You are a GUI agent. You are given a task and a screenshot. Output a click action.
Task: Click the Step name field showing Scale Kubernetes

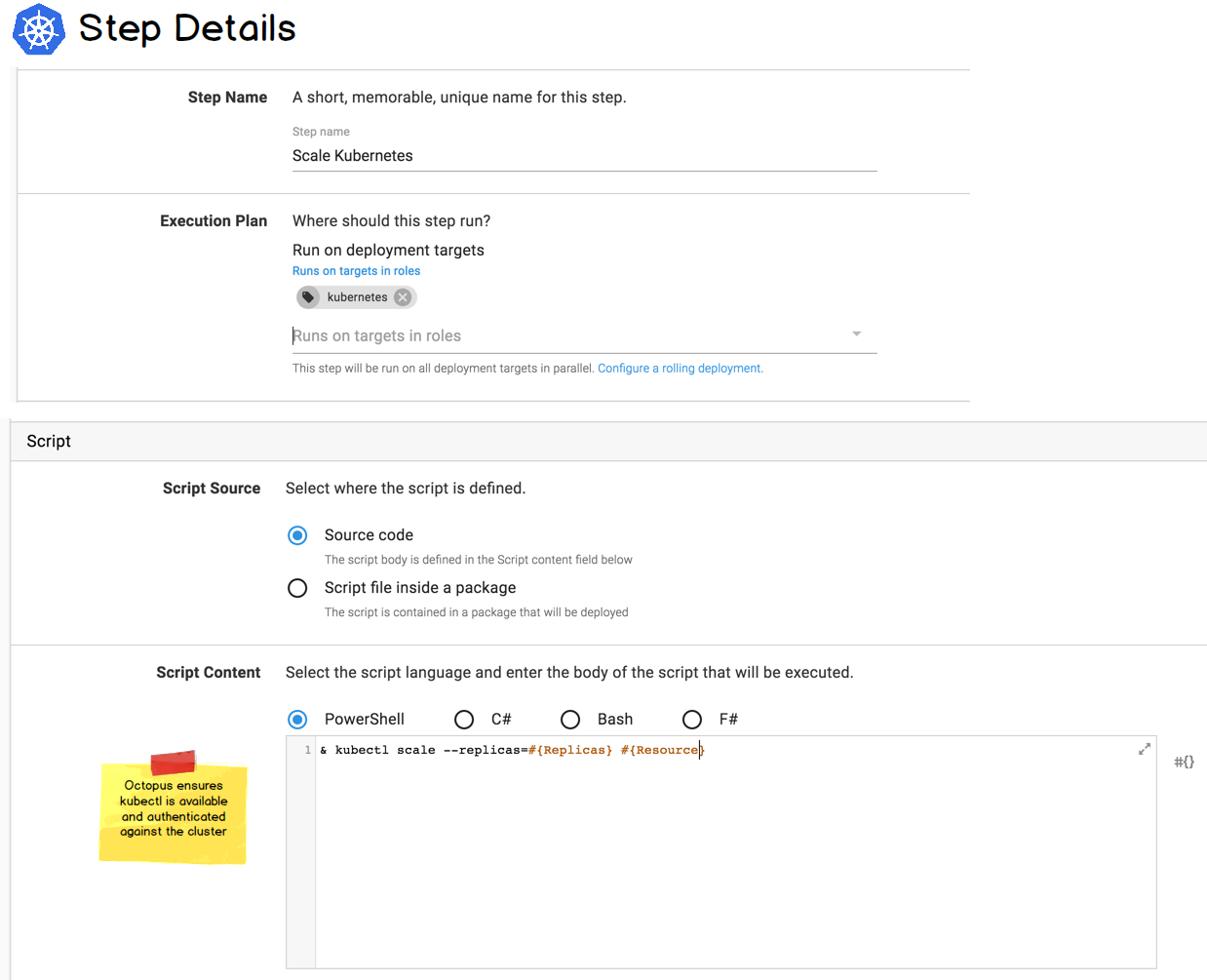487,156
